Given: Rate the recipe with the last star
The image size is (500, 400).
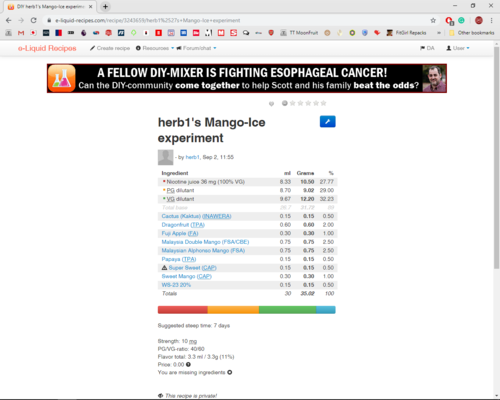Looking at the screenshot, I should click(323, 103).
